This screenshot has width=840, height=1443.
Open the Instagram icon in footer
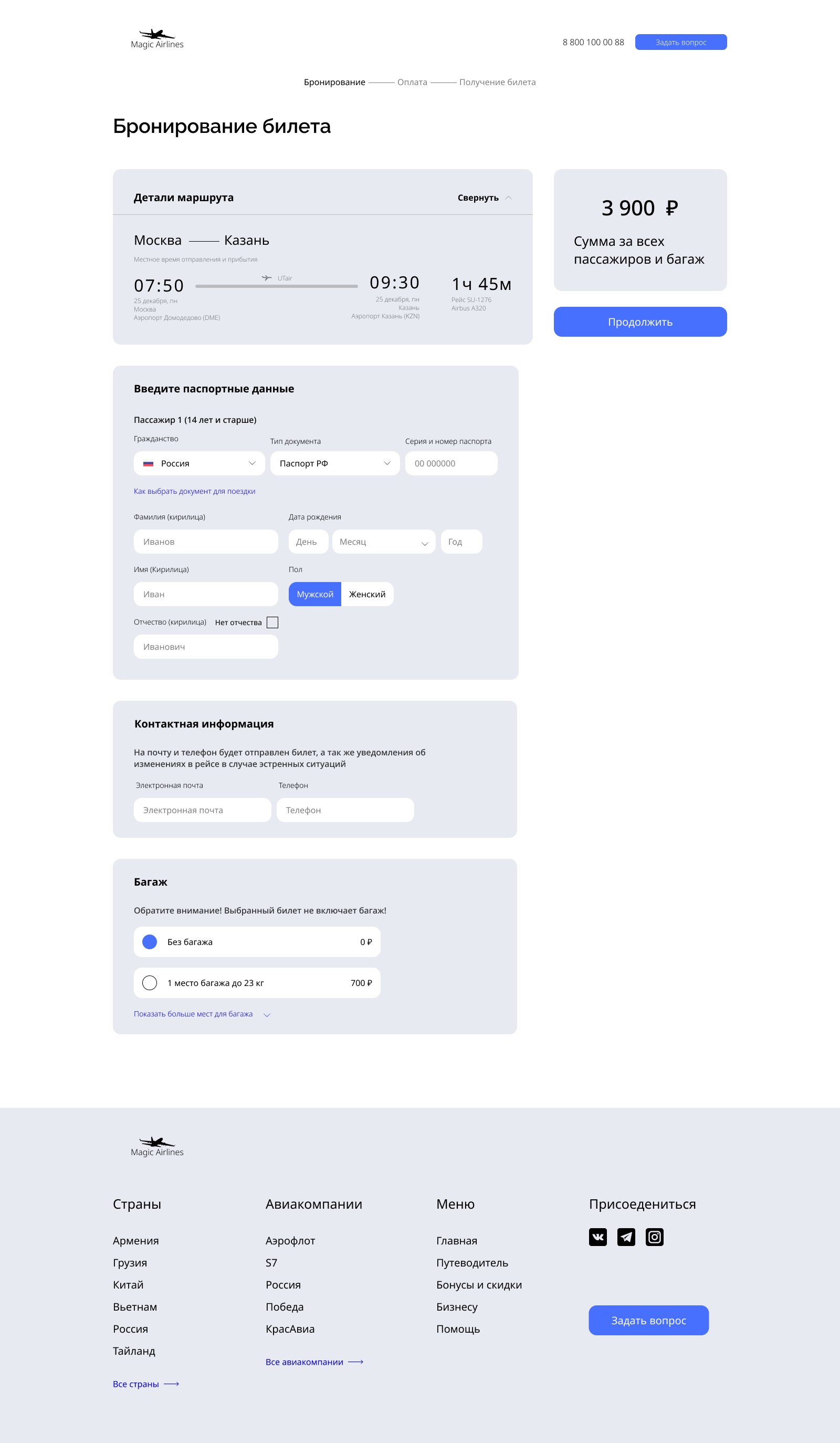pos(654,1237)
